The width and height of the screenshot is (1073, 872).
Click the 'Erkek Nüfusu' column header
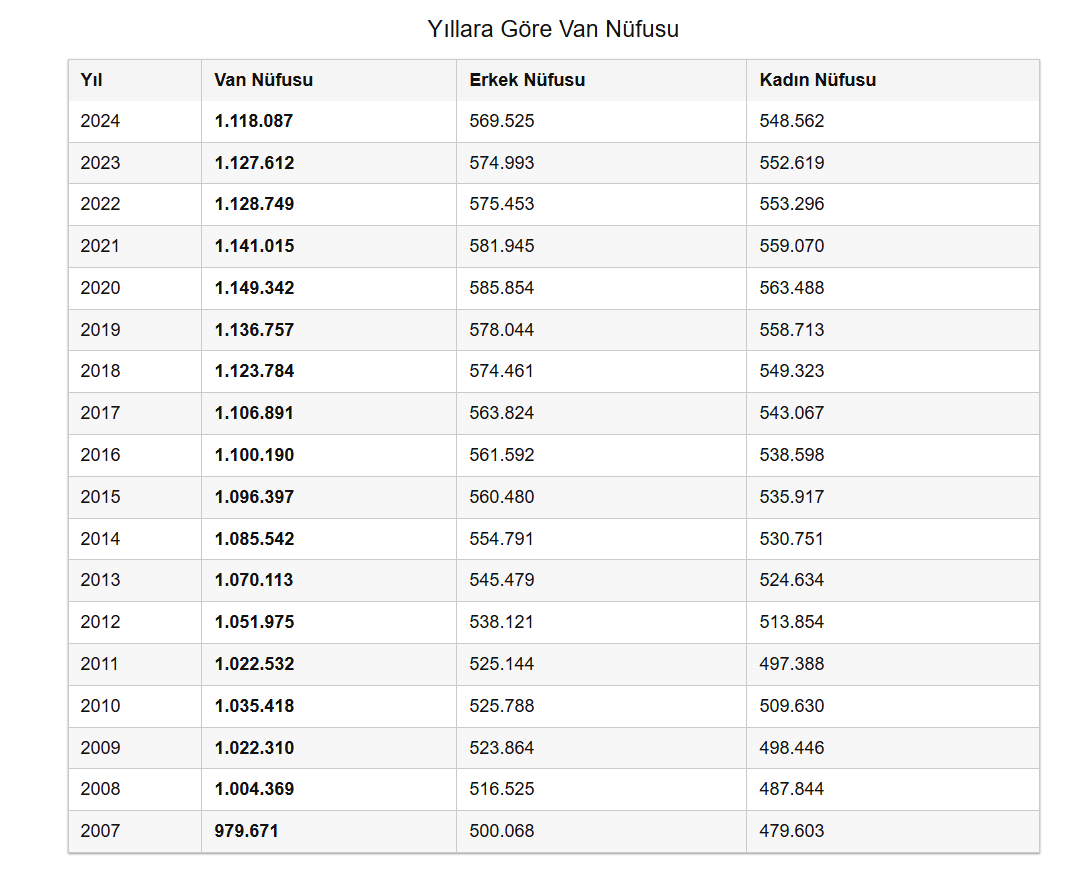(x=527, y=80)
